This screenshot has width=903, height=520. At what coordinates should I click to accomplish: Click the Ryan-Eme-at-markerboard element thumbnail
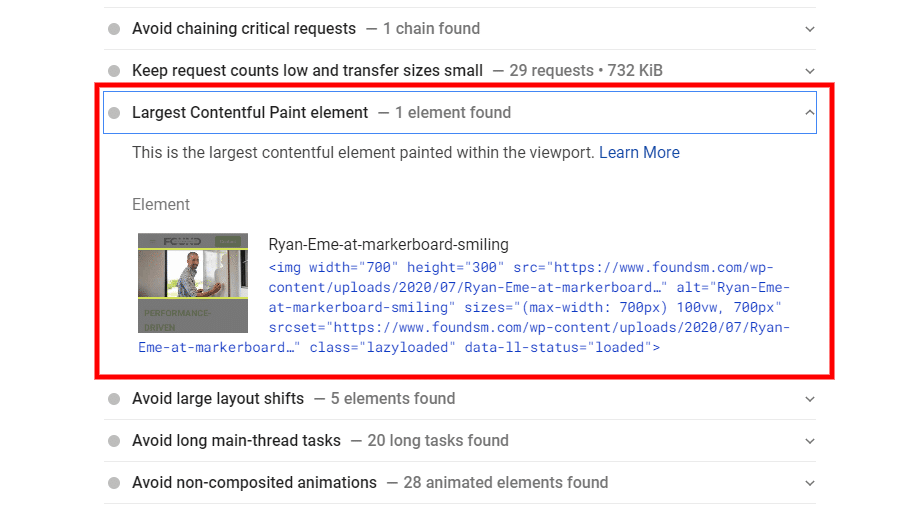[193, 283]
